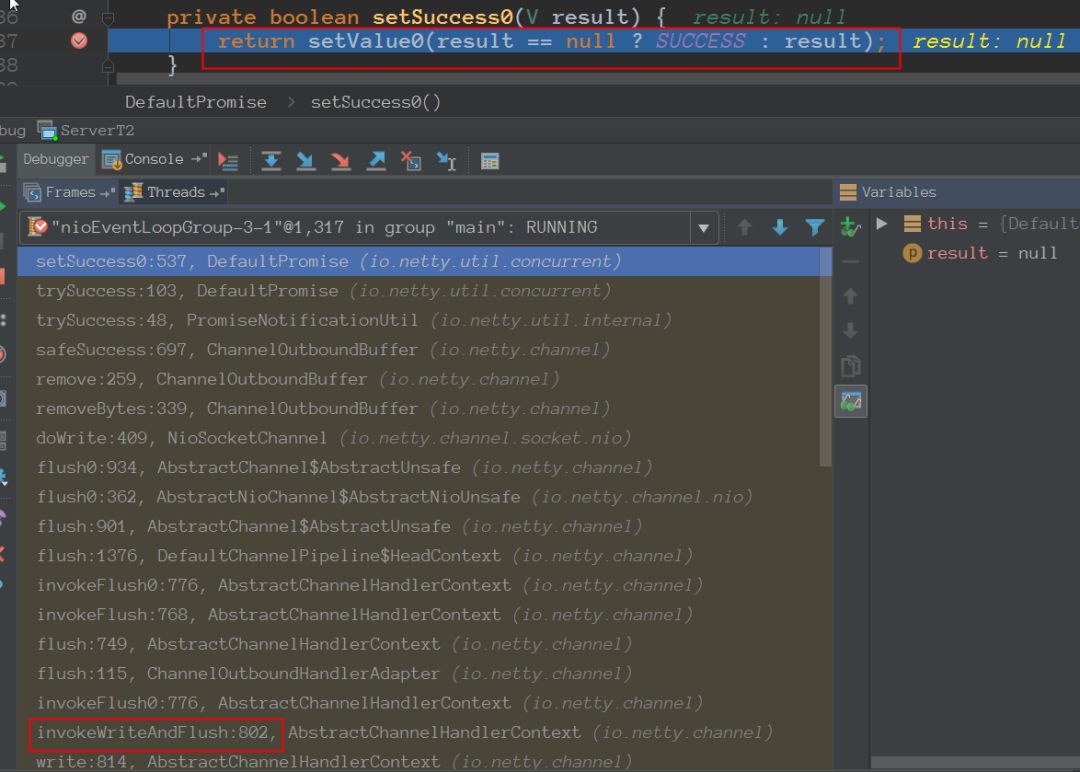Click the red Force Step Into icon
Image resolution: width=1080 pixels, height=772 pixels.
point(340,161)
